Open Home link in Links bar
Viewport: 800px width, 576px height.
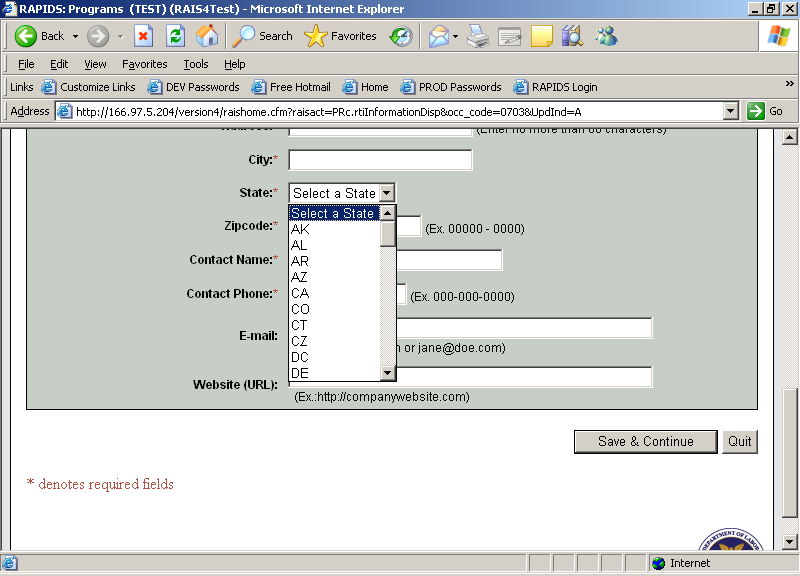[x=365, y=87]
